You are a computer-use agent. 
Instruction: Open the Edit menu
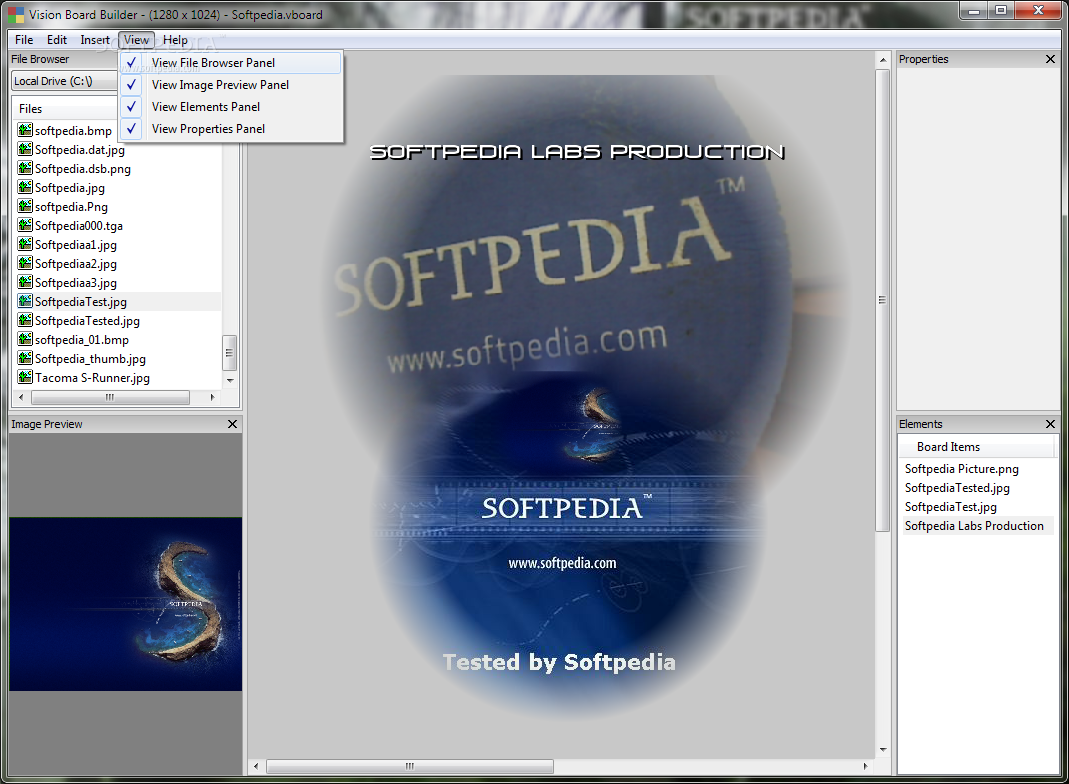point(57,40)
